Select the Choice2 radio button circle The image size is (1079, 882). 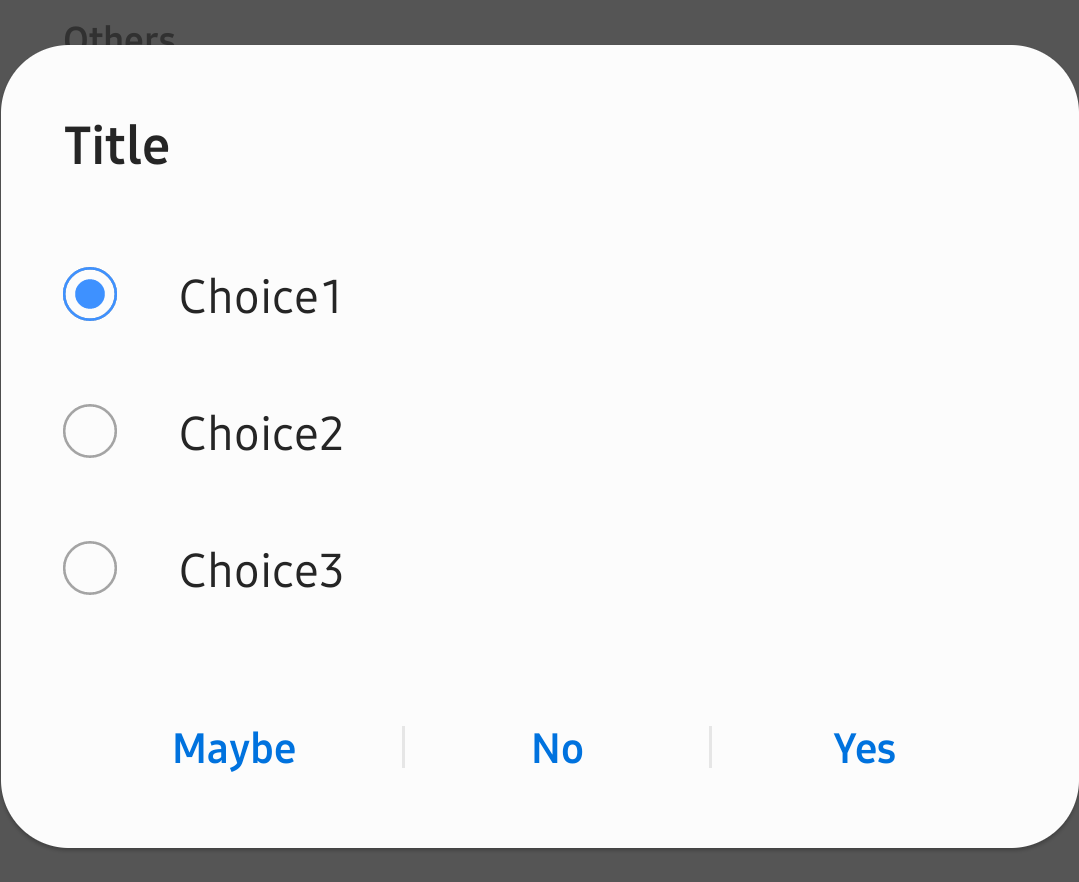pyautogui.click(x=90, y=432)
